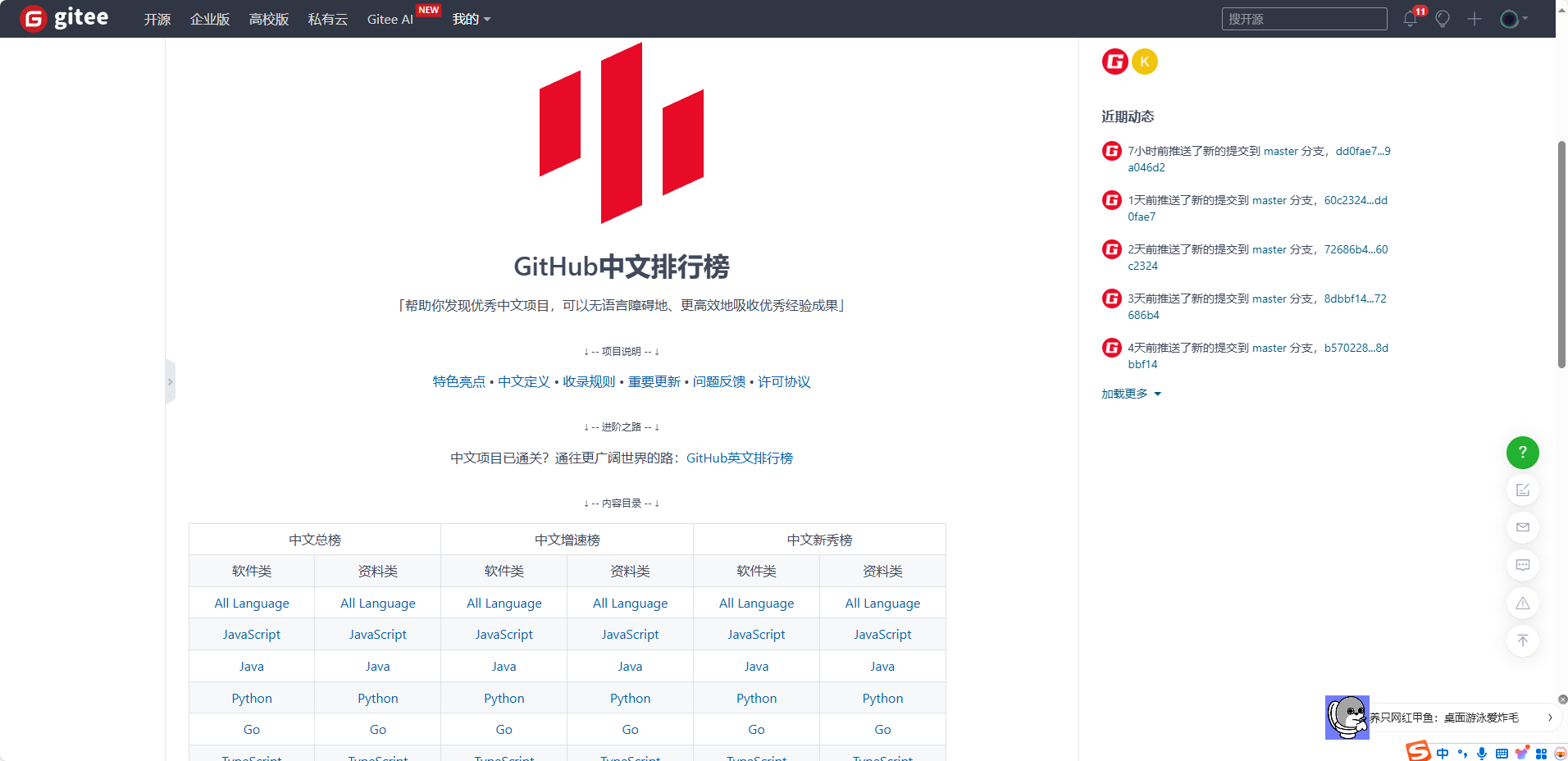Open the notifications bell with 11 badge
Image resolution: width=1568 pixels, height=761 pixels.
click(1411, 19)
